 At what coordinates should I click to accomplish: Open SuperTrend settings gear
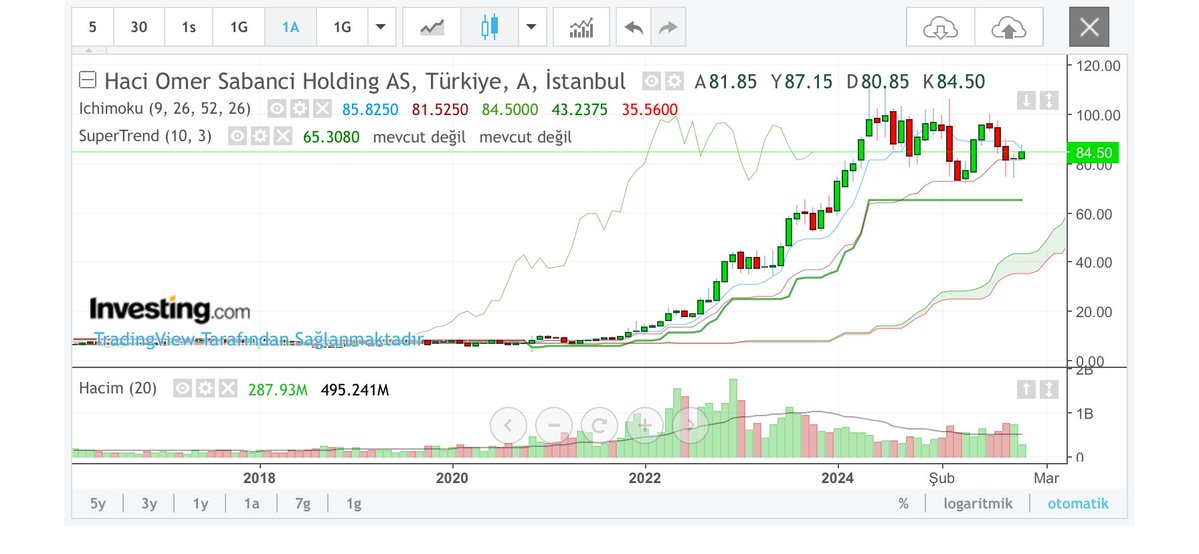pos(261,136)
